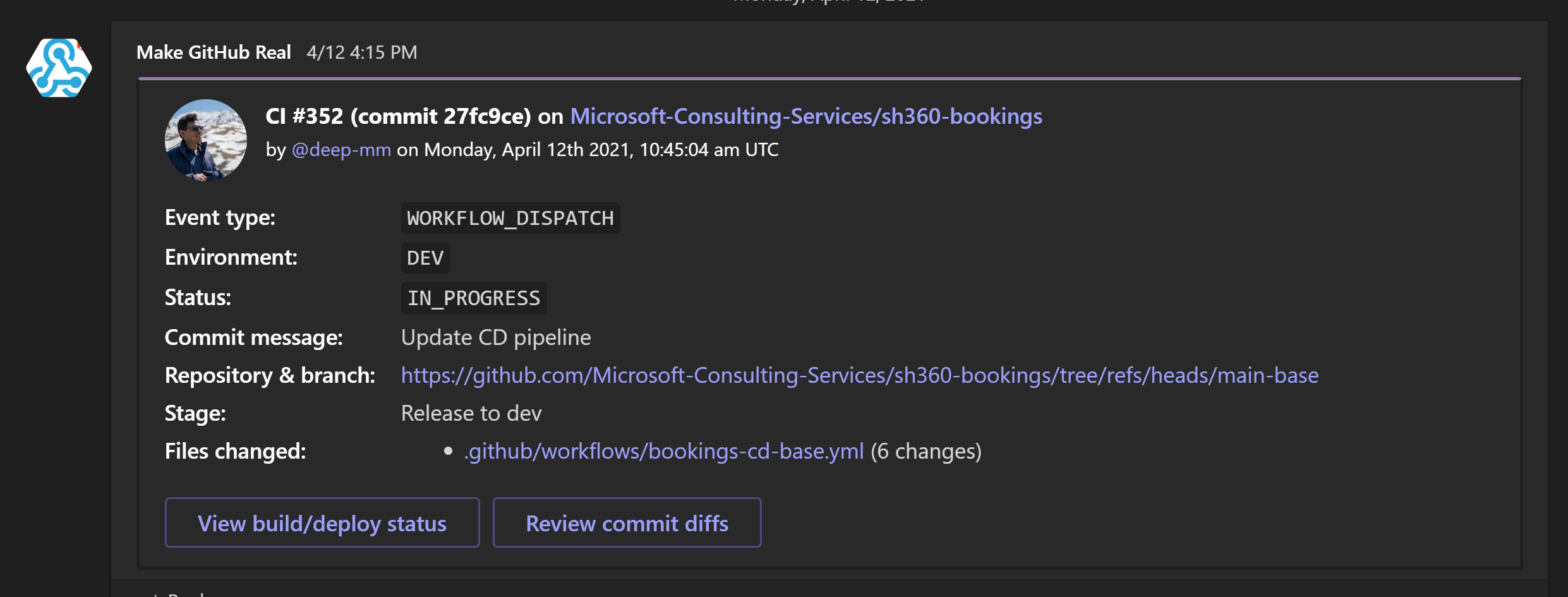Click the 'Repository & branch:' label

tap(270, 375)
